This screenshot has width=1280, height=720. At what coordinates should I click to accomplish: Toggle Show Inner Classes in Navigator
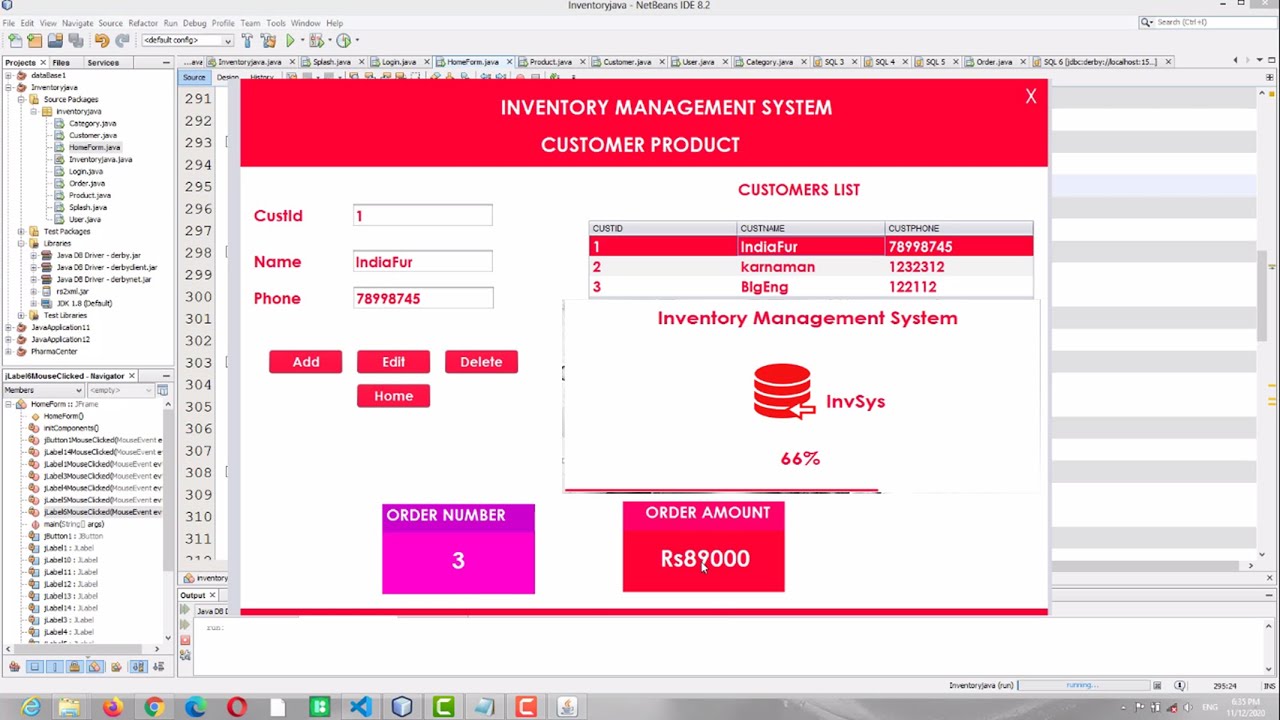[95, 667]
